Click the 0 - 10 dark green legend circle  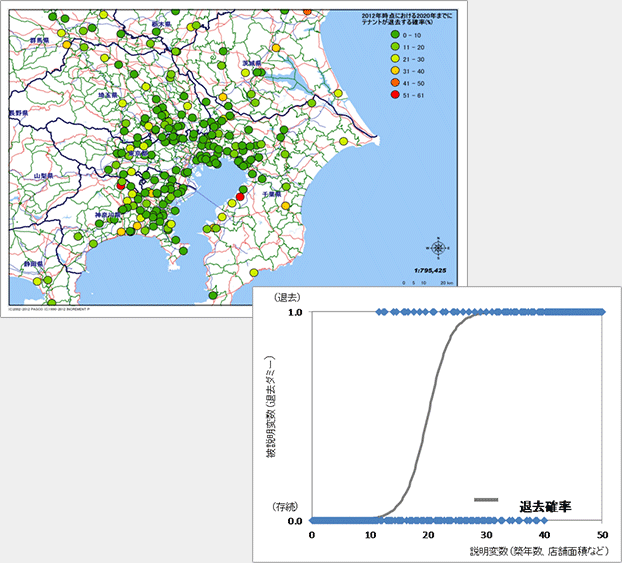[370, 36]
